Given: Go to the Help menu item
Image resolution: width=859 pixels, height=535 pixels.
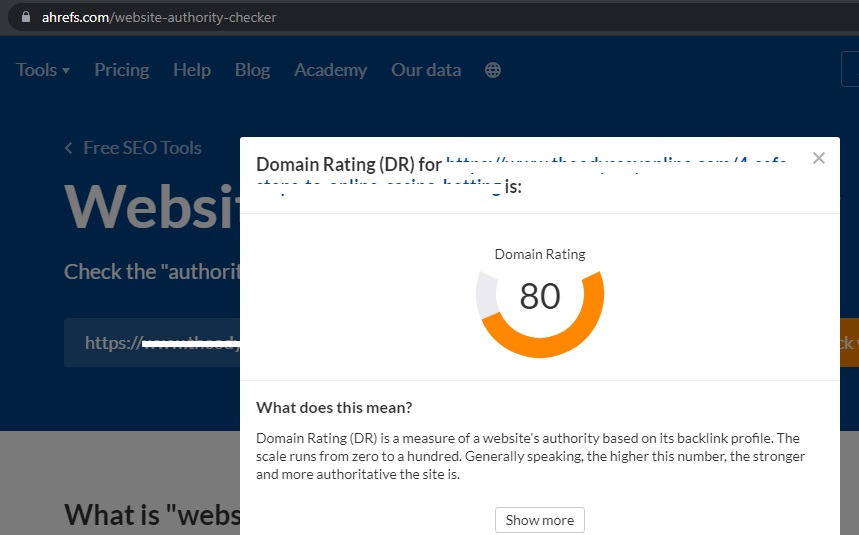Looking at the screenshot, I should pyautogui.click(x=191, y=70).
